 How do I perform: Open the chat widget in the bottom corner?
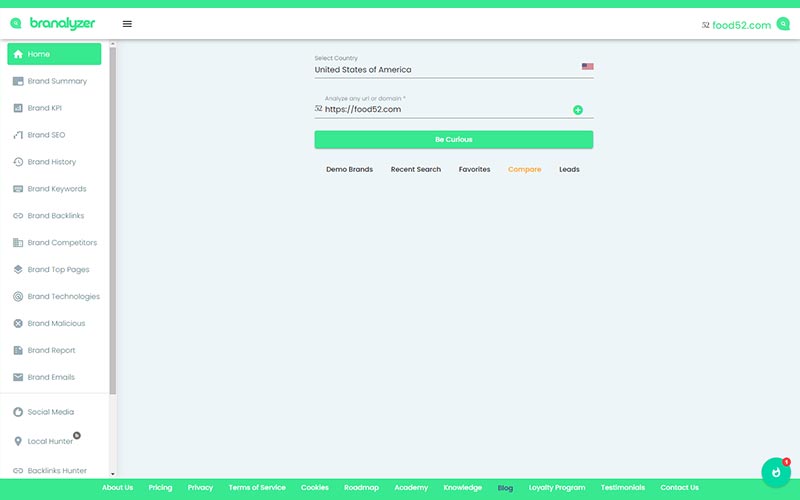776,472
